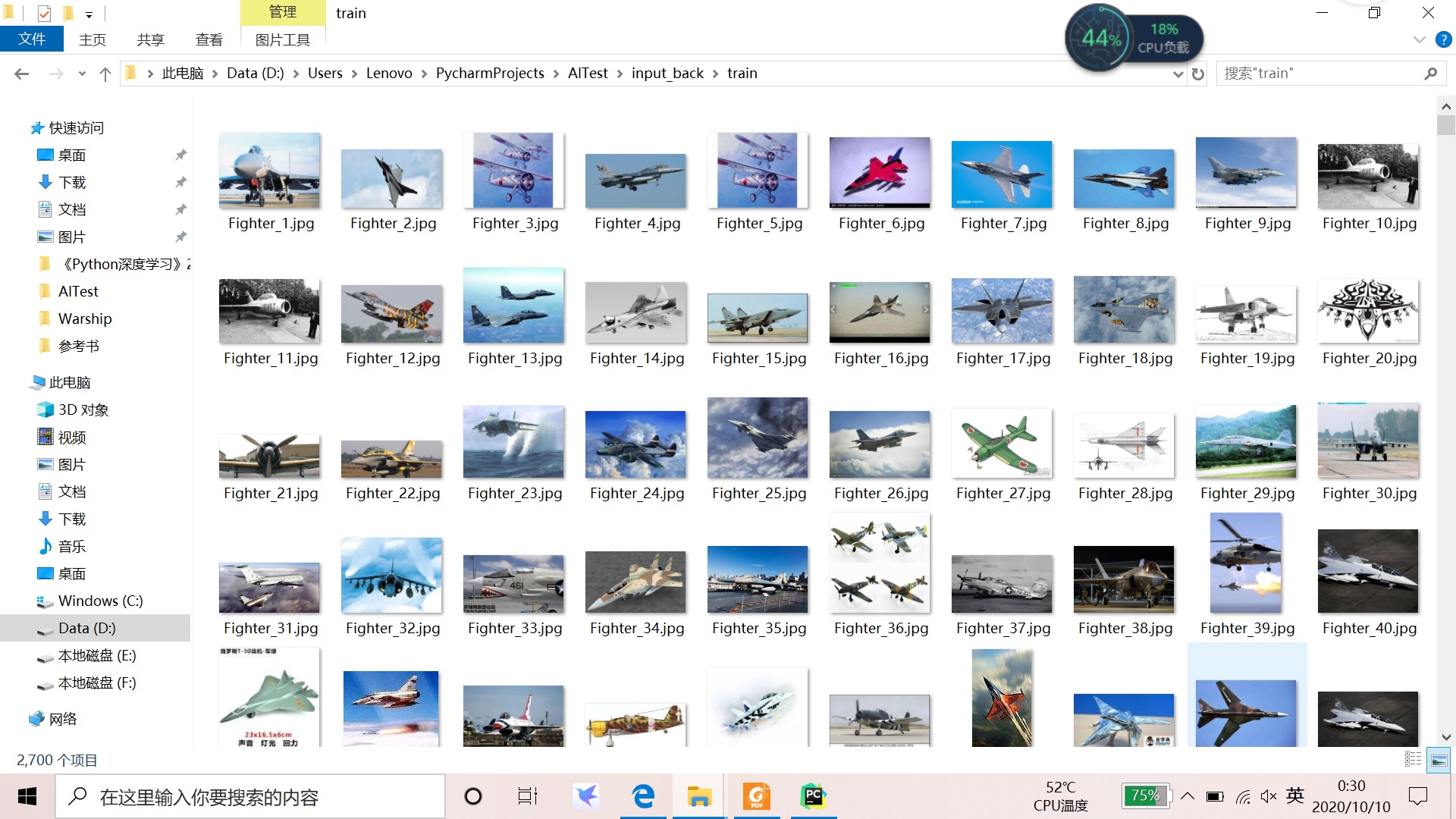Click the Cortana circle icon
The height and width of the screenshot is (819, 1456).
point(473,796)
